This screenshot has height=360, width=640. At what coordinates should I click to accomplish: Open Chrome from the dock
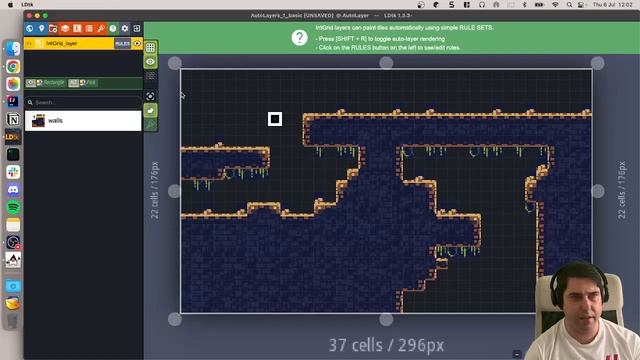[13, 67]
